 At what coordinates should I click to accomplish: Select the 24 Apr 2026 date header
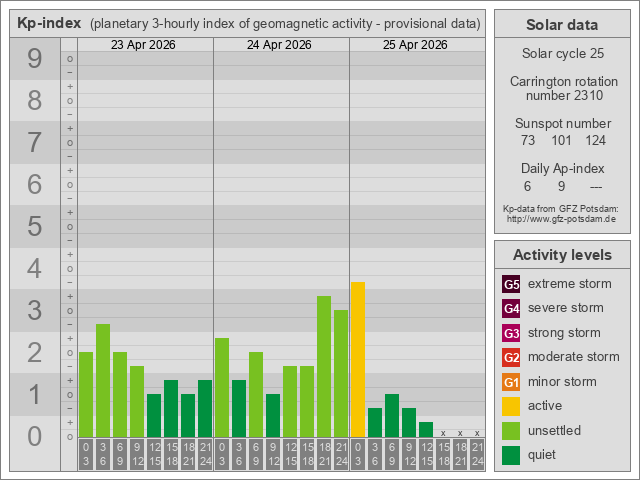[x=281, y=45]
